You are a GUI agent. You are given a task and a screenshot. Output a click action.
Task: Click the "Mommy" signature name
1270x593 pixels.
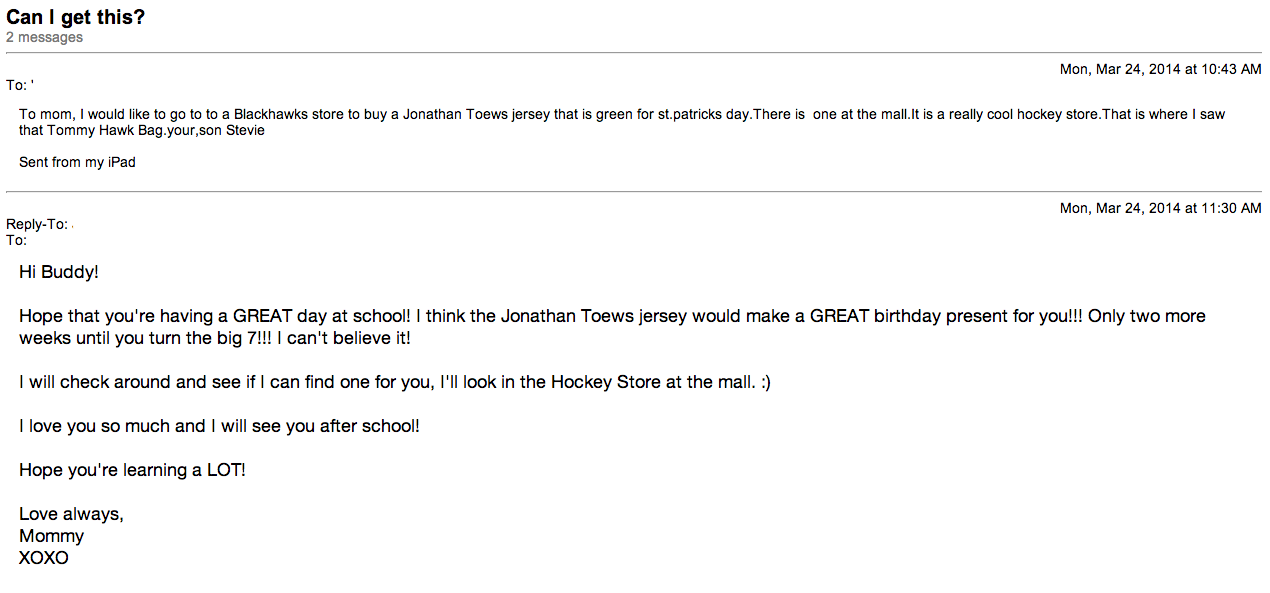(51, 536)
